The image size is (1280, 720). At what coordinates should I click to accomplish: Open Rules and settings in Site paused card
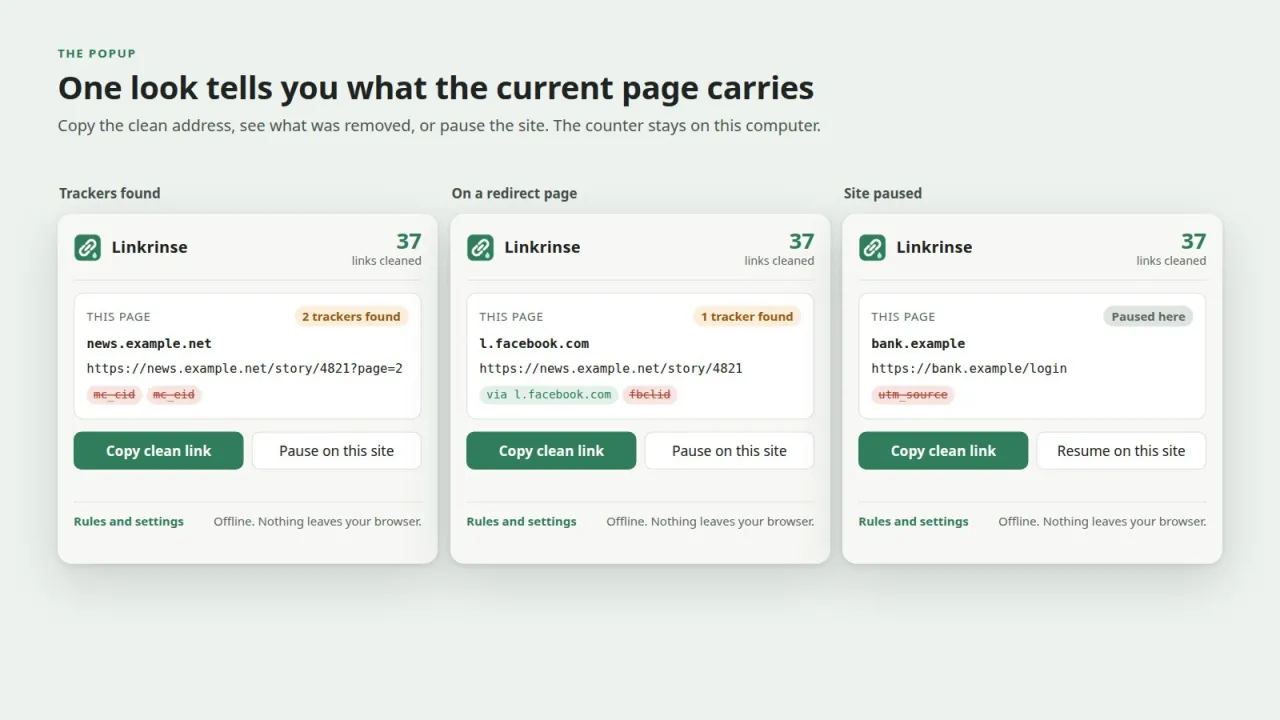coord(914,521)
